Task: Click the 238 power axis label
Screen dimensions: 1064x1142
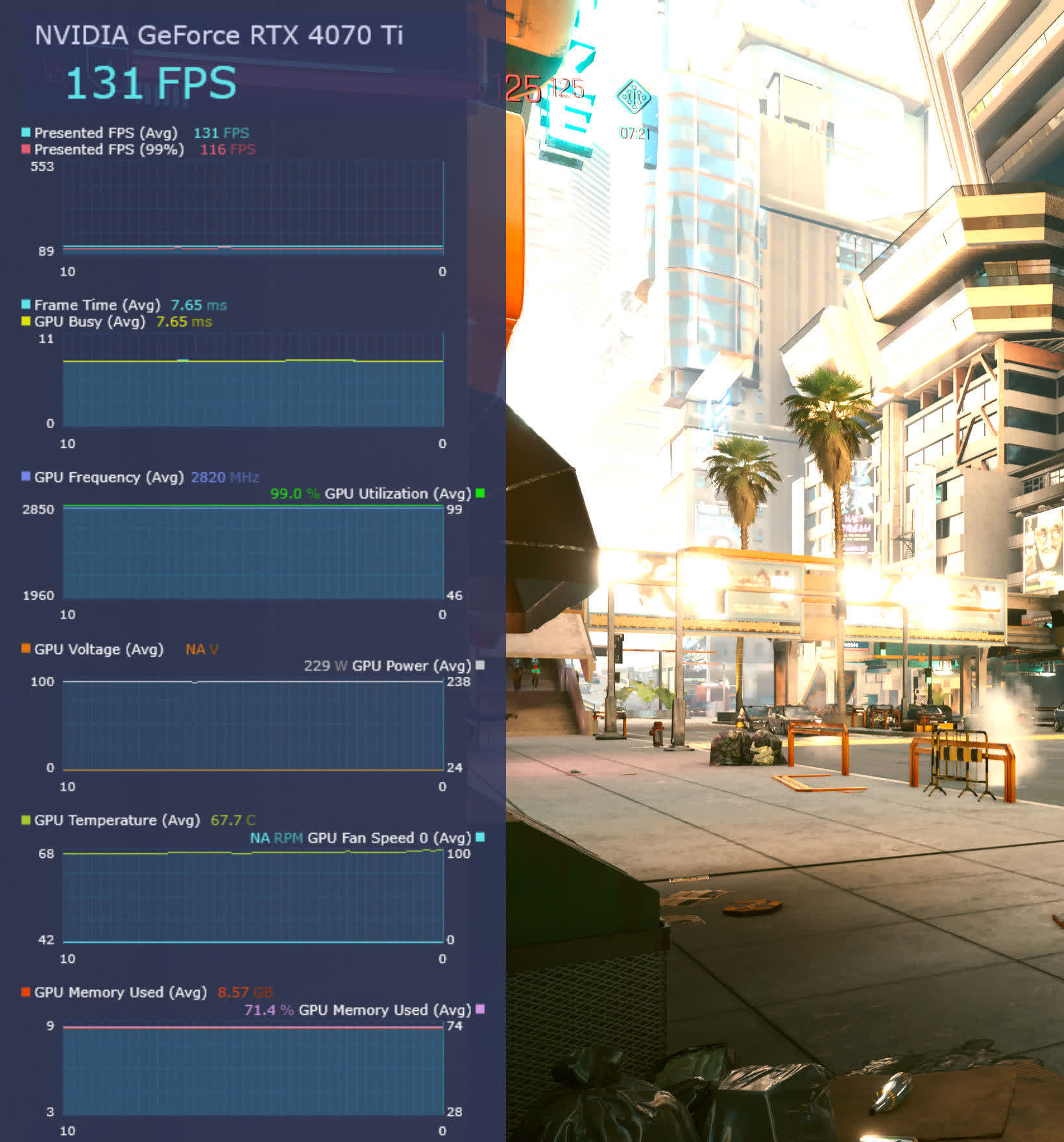Action: (x=459, y=681)
